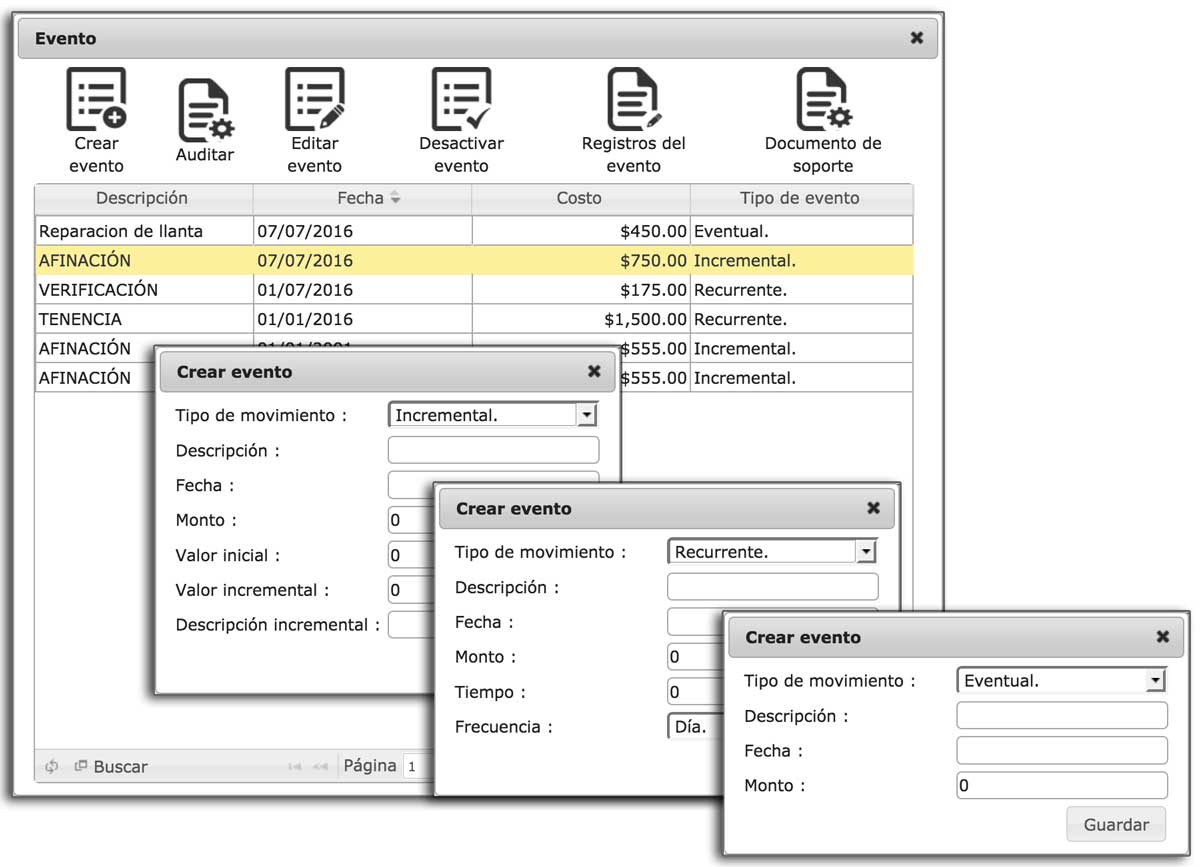Select highlighted AFINACIÓN row at 07/07/2016
The width and height of the screenshot is (1200, 867).
pyautogui.click(x=474, y=261)
